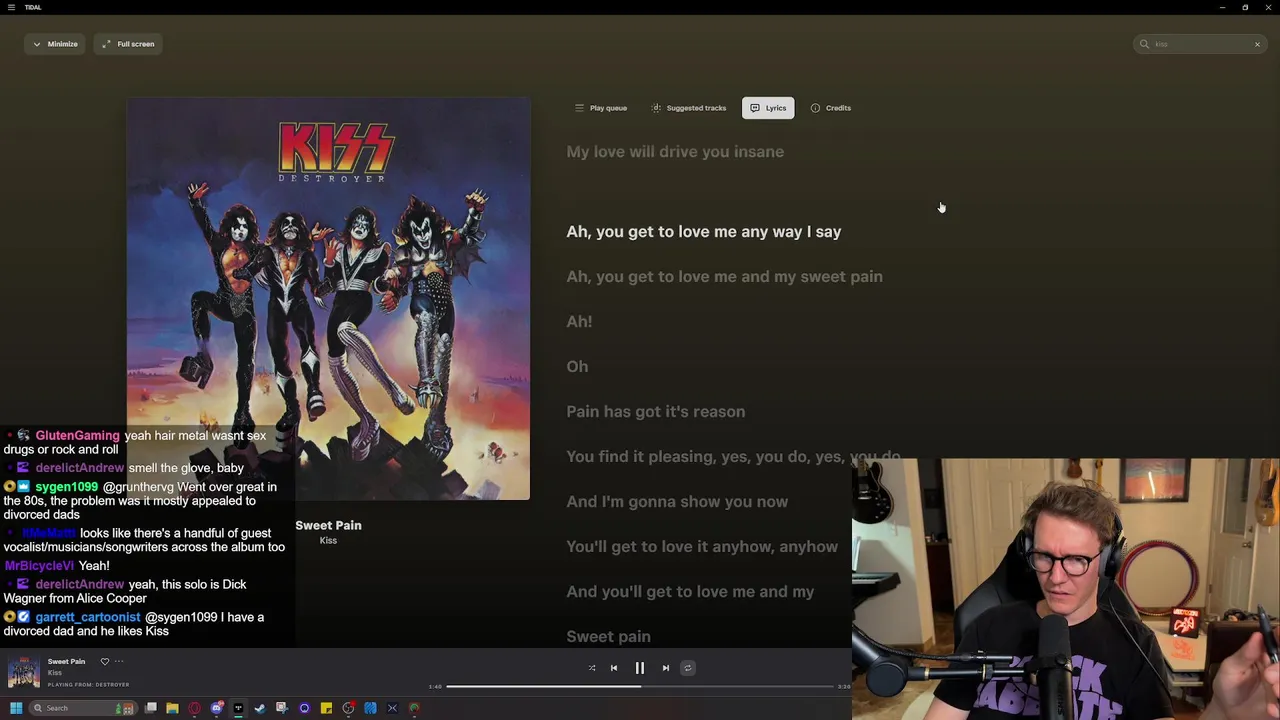The width and height of the screenshot is (1280, 720).
Task: Open the Windows Start menu
Action: [x=15, y=708]
